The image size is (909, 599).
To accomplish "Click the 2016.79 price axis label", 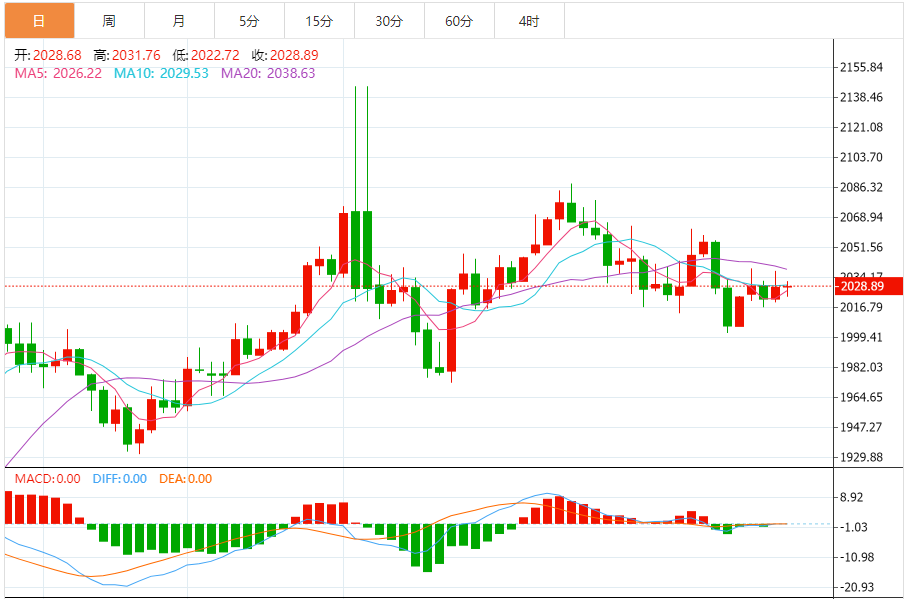I will point(861,307).
